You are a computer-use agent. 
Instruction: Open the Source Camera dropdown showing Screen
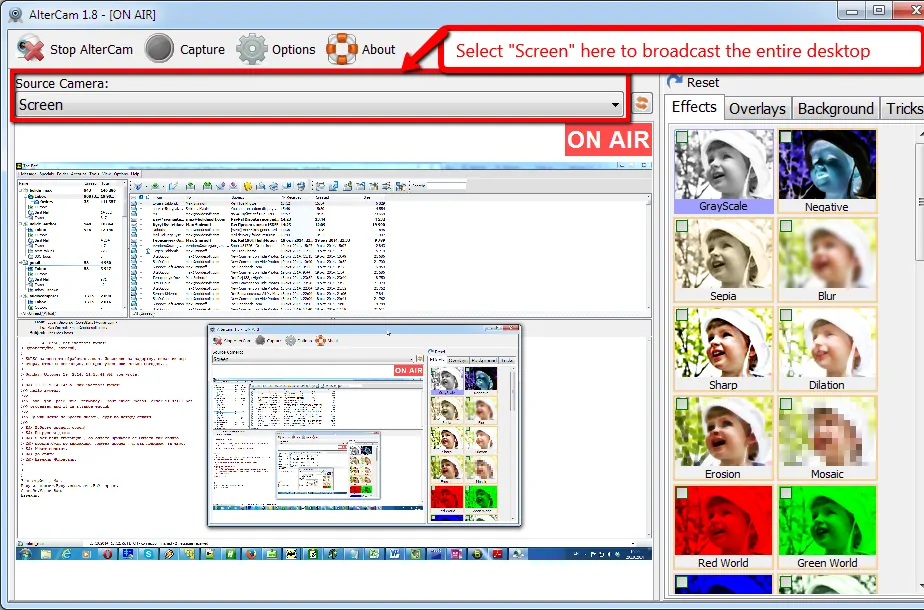(x=319, y=105)
